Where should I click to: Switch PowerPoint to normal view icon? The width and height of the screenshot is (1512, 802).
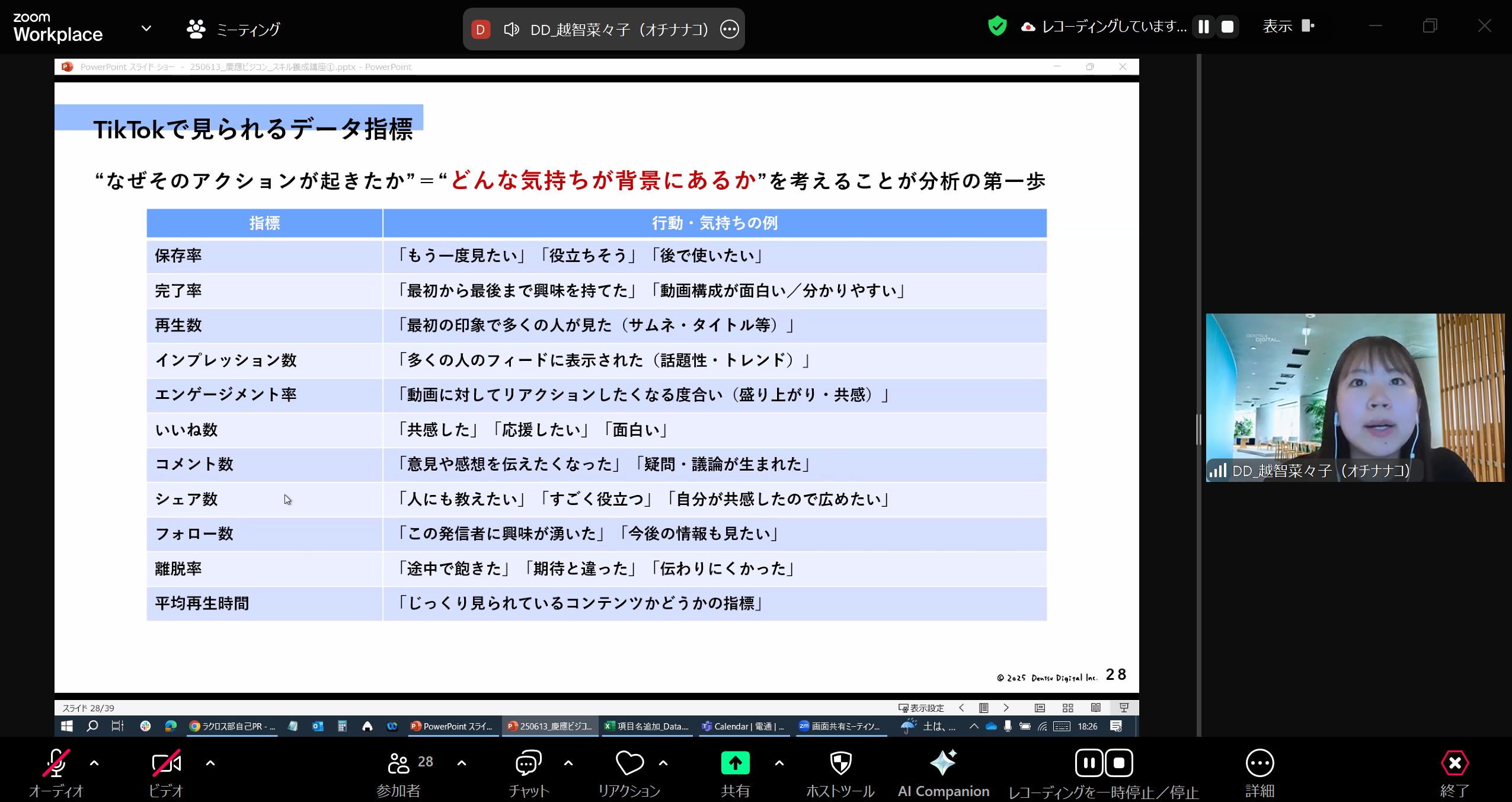pyautogui.click(x=1040, y=708)
